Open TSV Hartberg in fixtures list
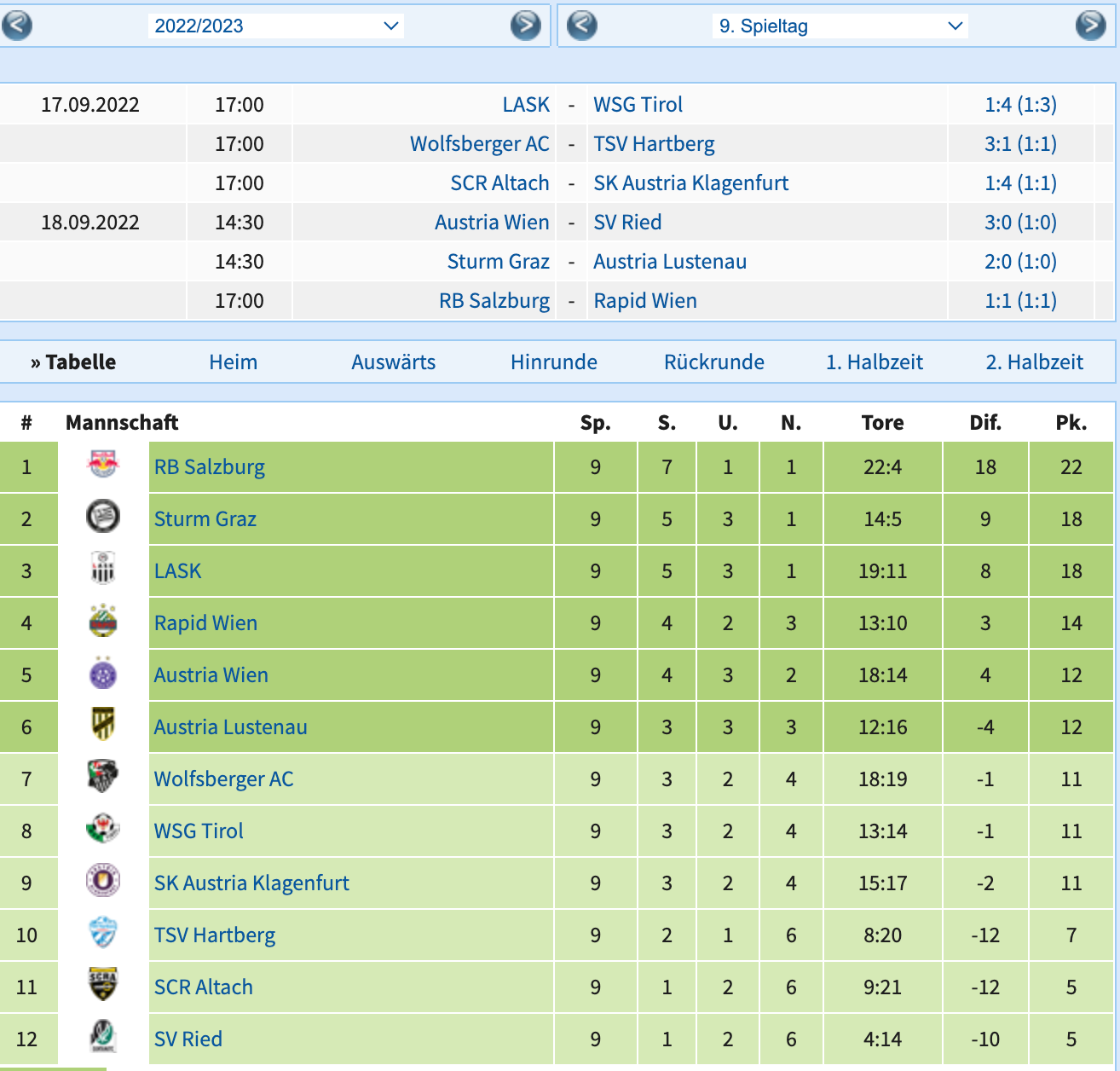1120x1071 pixels. (655, 144)
